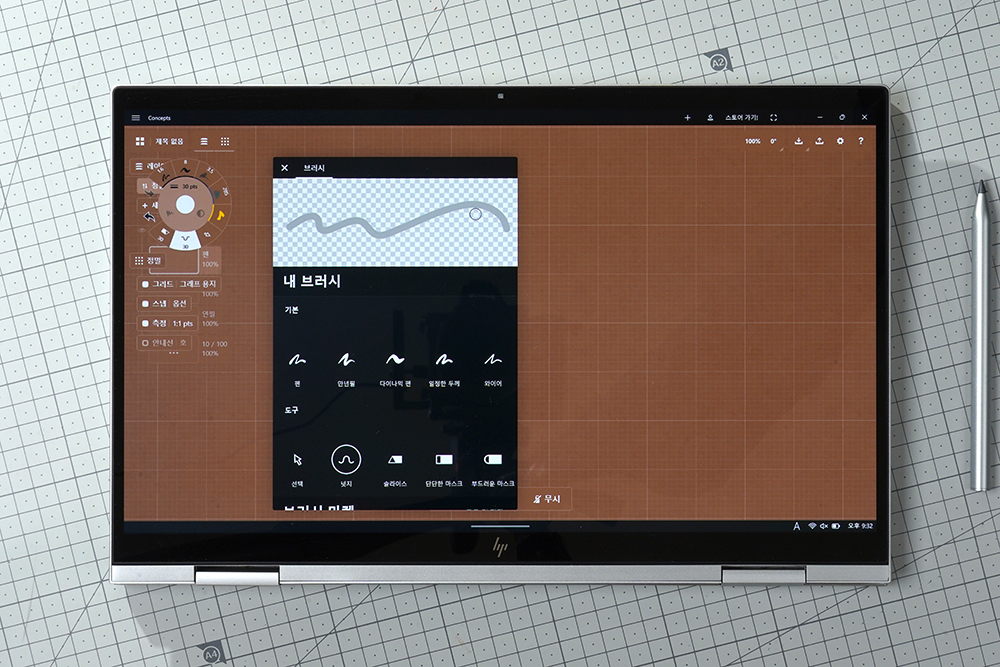Tap the white color circle in the wheel center
Viewport: 1000px width, 667px height.
(x=185, y=205)
